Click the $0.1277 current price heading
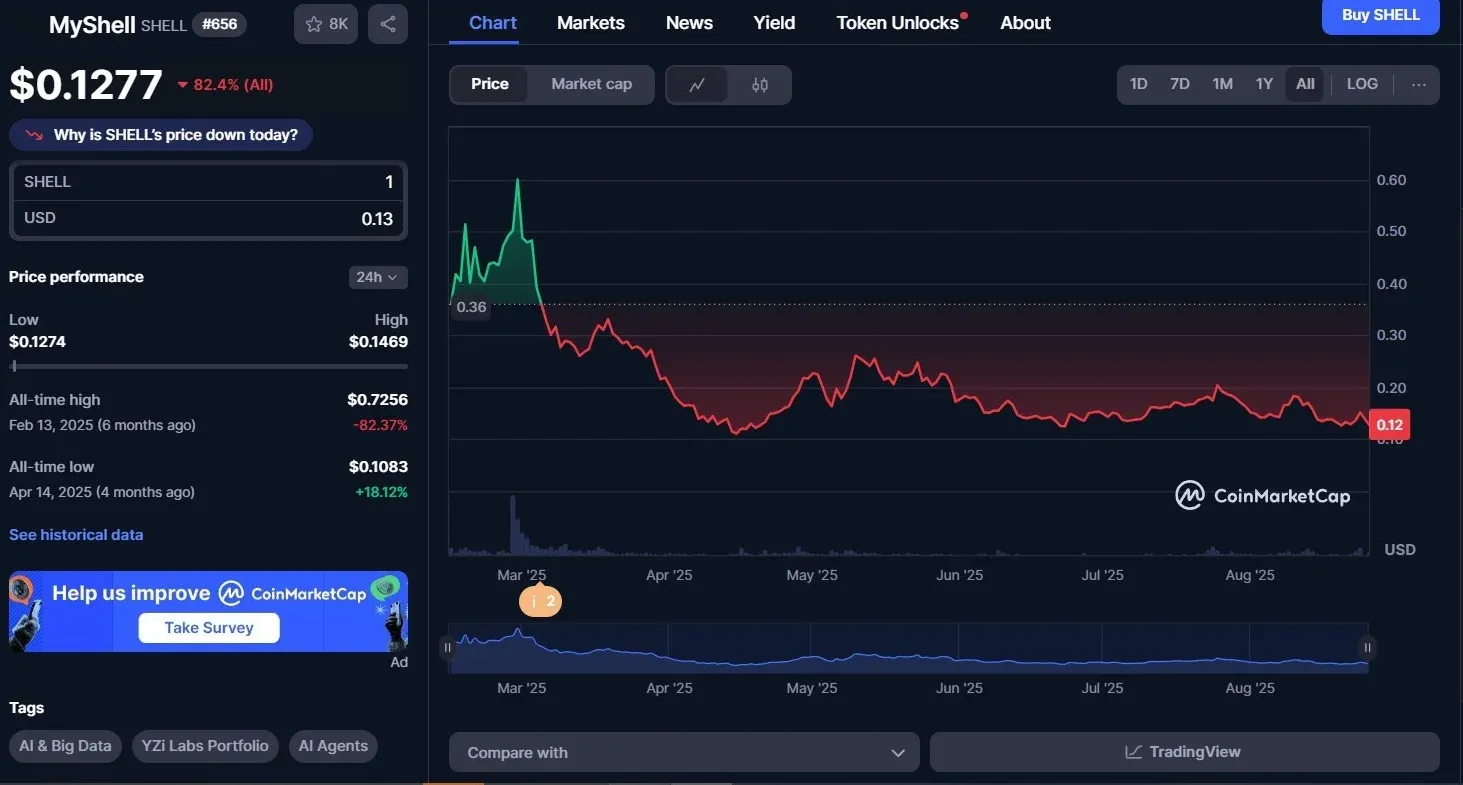This screenshot has height=785, width=1463. click(86, 85)
